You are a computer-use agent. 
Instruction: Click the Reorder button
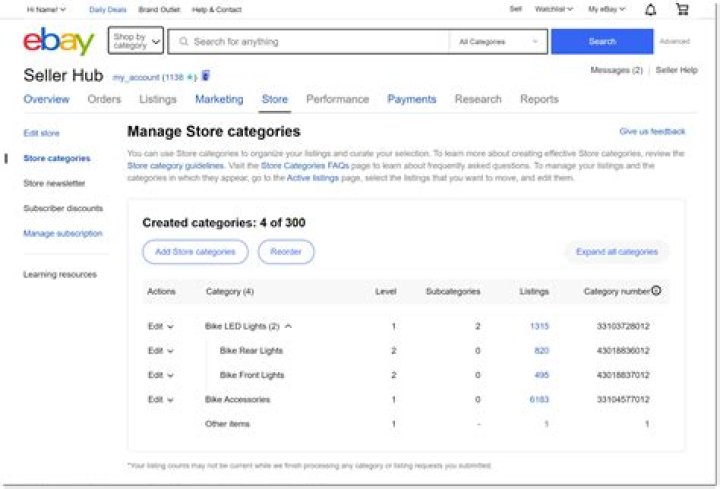(x=286, y=252)
